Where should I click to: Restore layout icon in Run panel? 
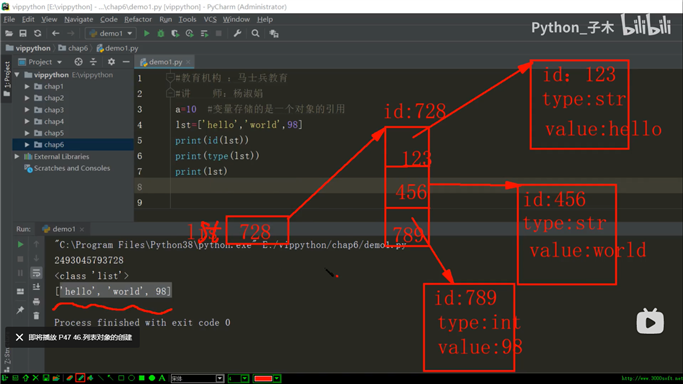click(x=20, y=291)
